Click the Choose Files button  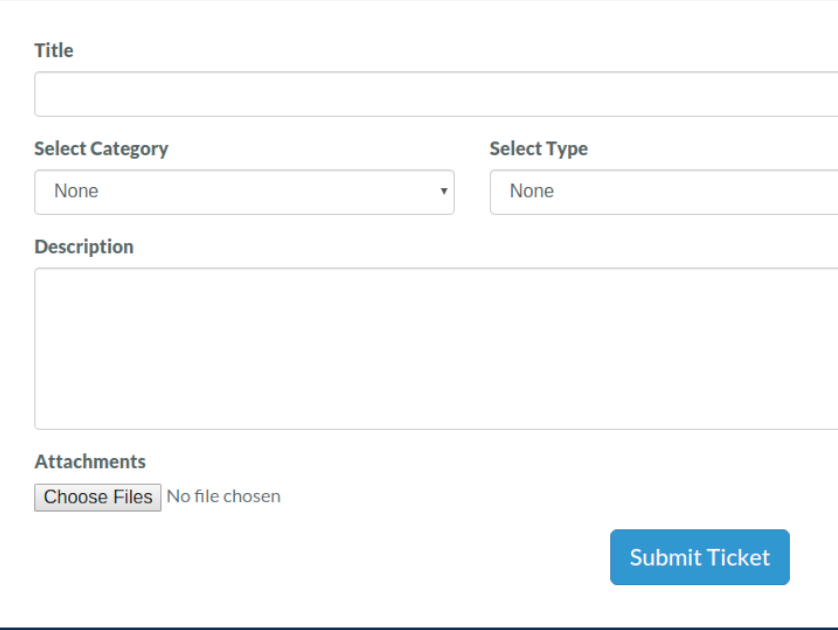(98, 497)
